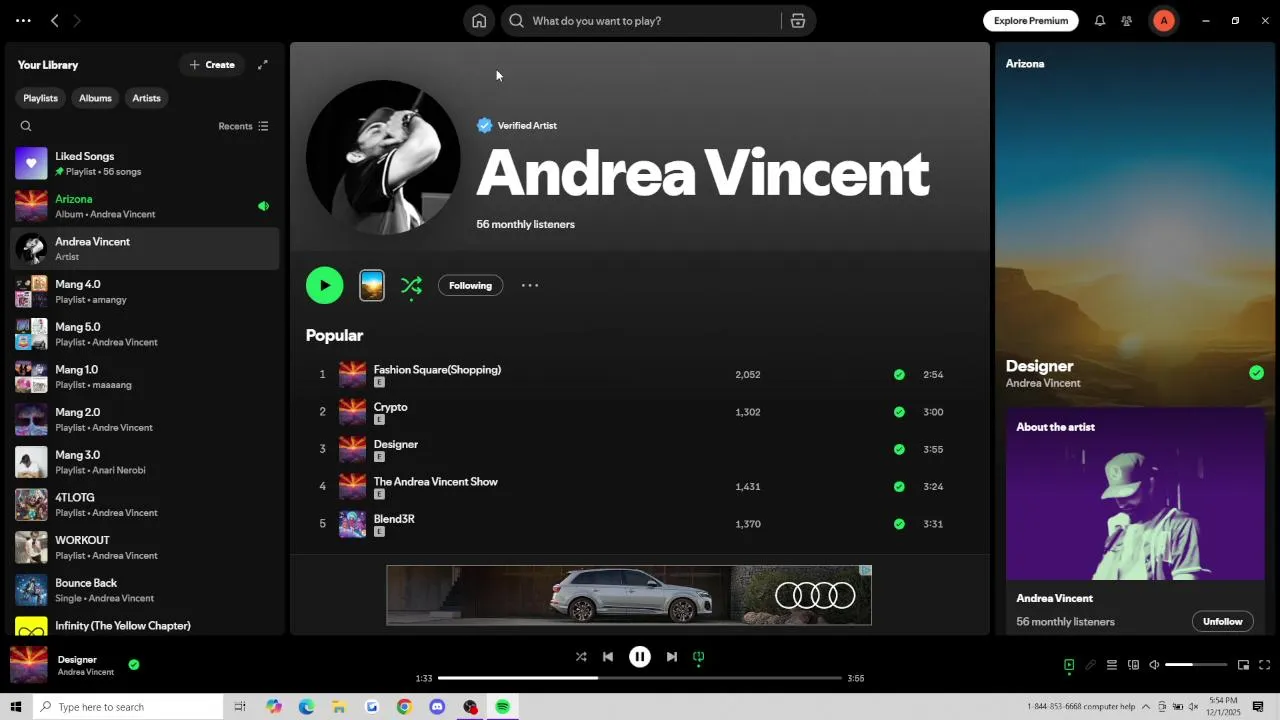The width and height of the screenshot is (1280, 720).
Task: Play Andrea Vincent with green play button
Action: (x=324, y=285)
